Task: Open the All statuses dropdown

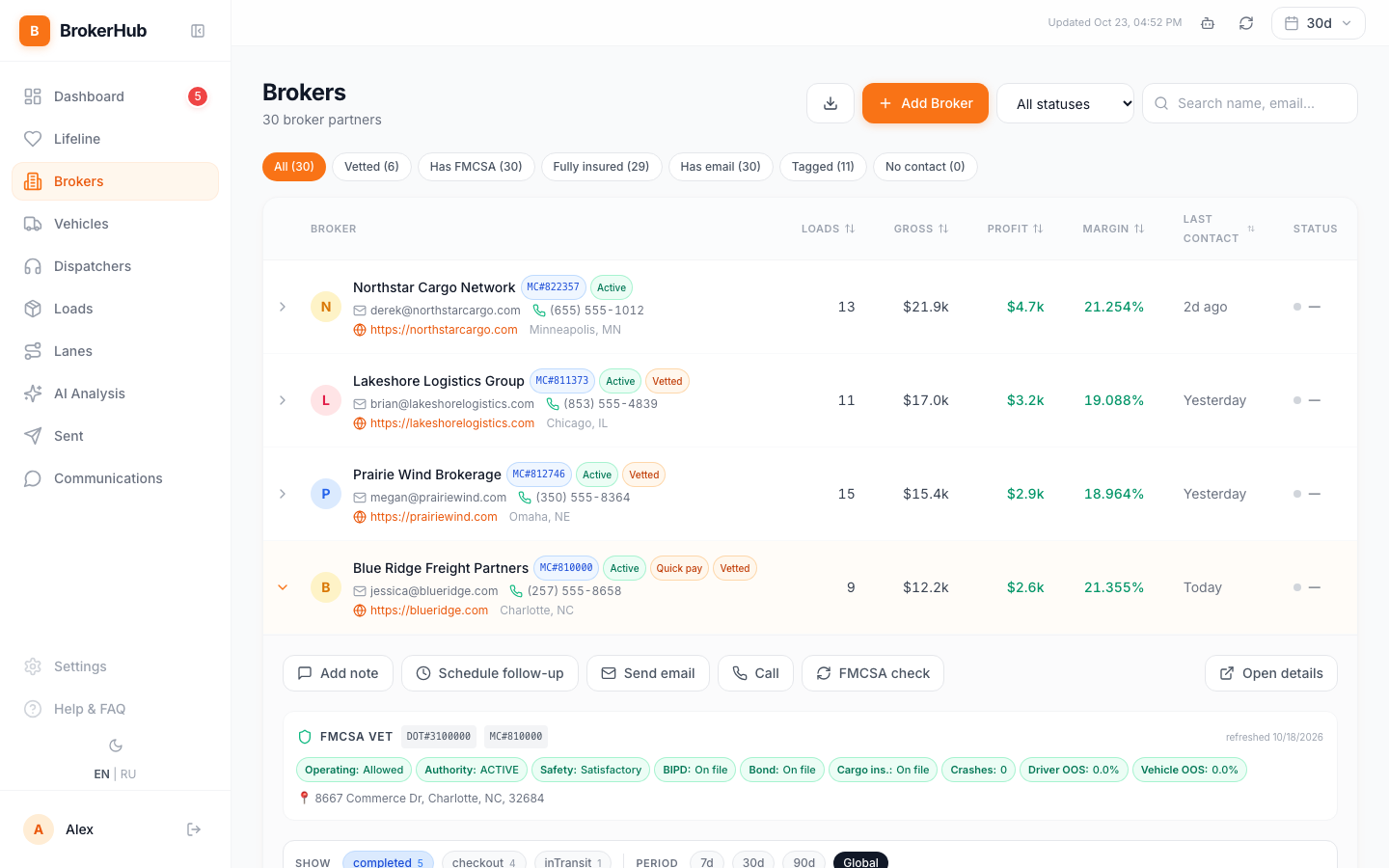Action: [x=1066, y=103]
